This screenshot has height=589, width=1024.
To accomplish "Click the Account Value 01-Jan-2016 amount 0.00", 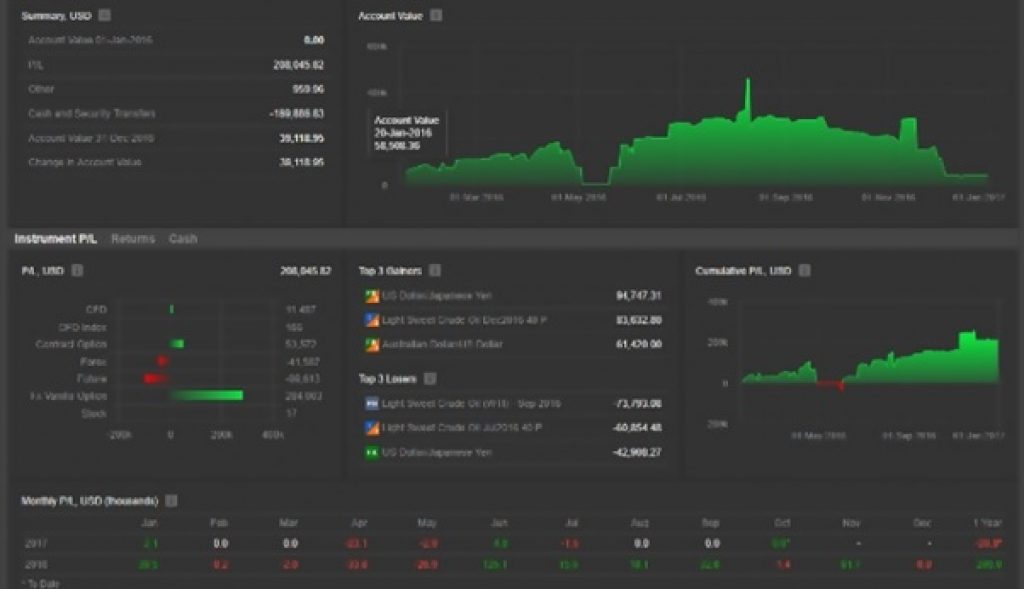I will coord(313,40).
